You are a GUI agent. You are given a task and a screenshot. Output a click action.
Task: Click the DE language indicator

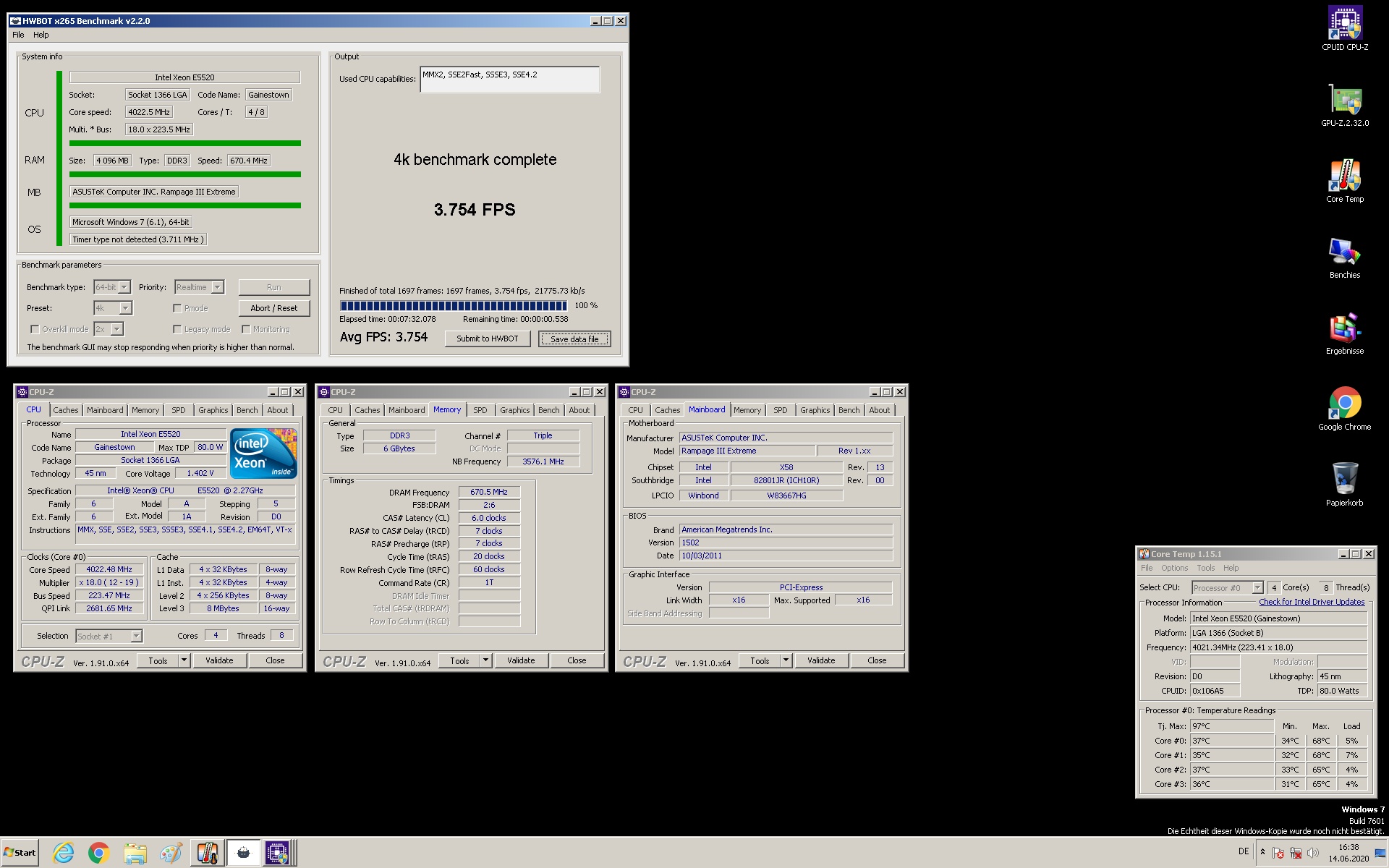click(1244, 851)
